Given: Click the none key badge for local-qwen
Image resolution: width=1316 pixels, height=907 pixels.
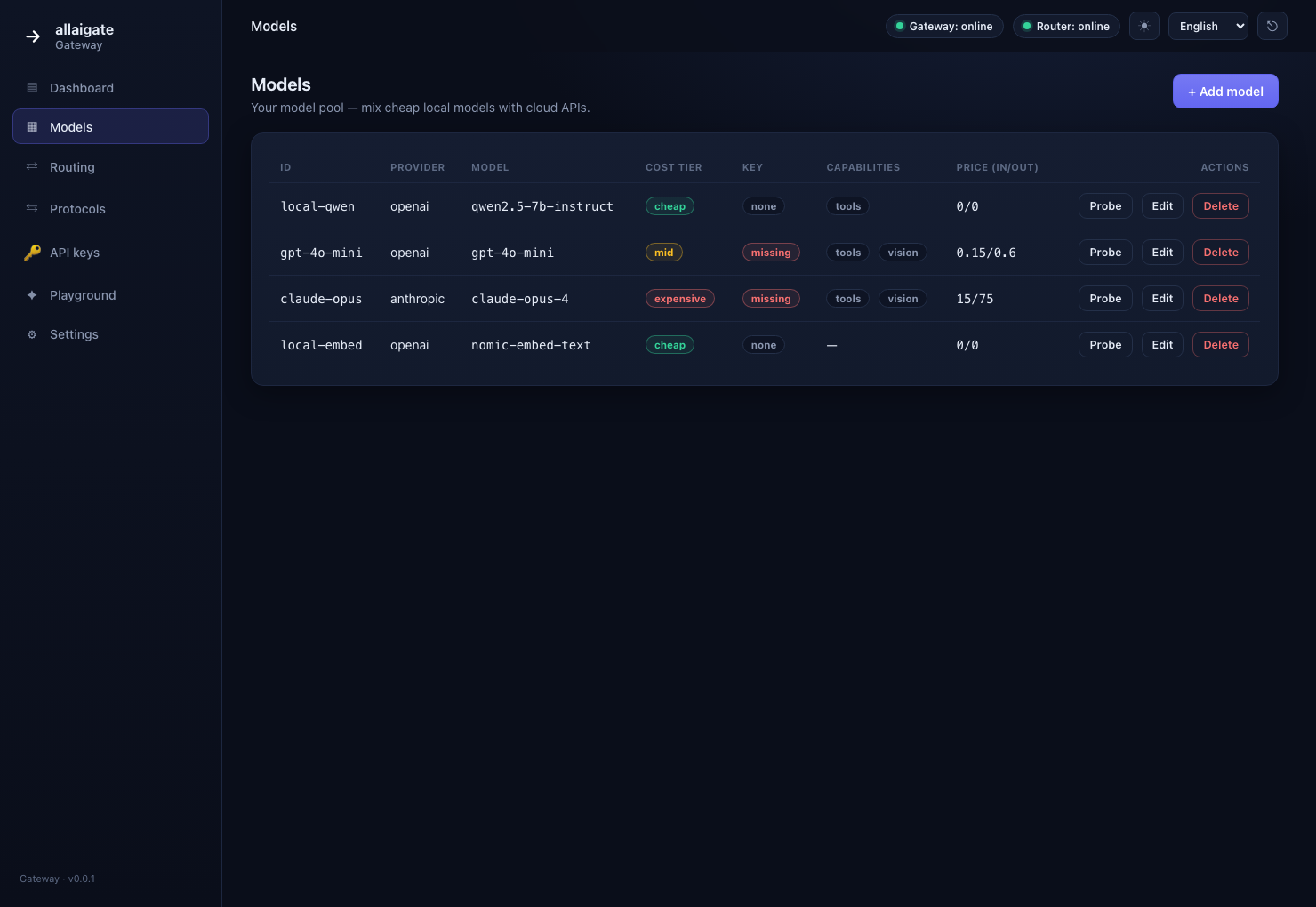Looking at the screenshot, I should coord(764,206).
